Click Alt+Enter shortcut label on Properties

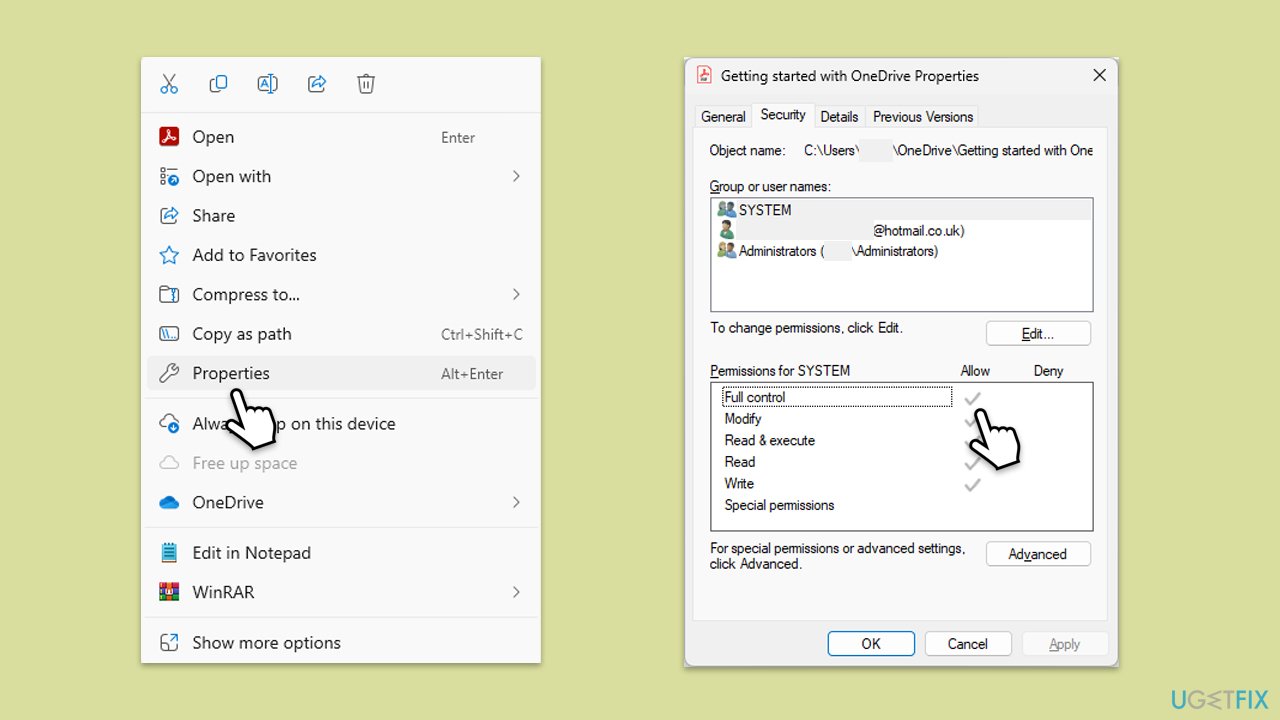click(472, 374)
